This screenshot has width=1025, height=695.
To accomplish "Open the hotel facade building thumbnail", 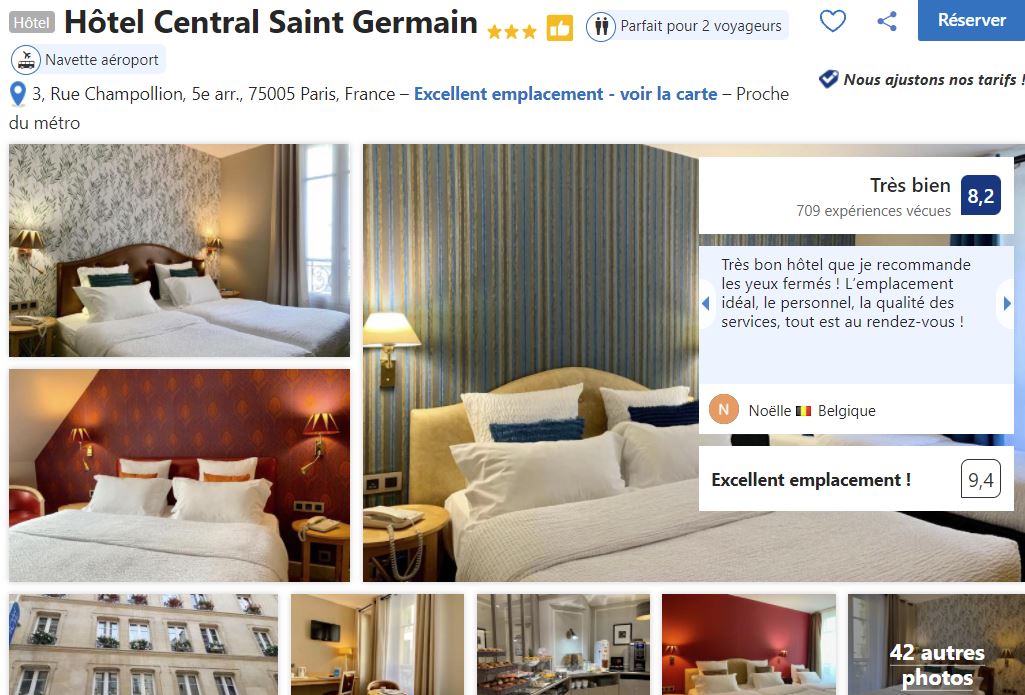I will tap(143, 644).
